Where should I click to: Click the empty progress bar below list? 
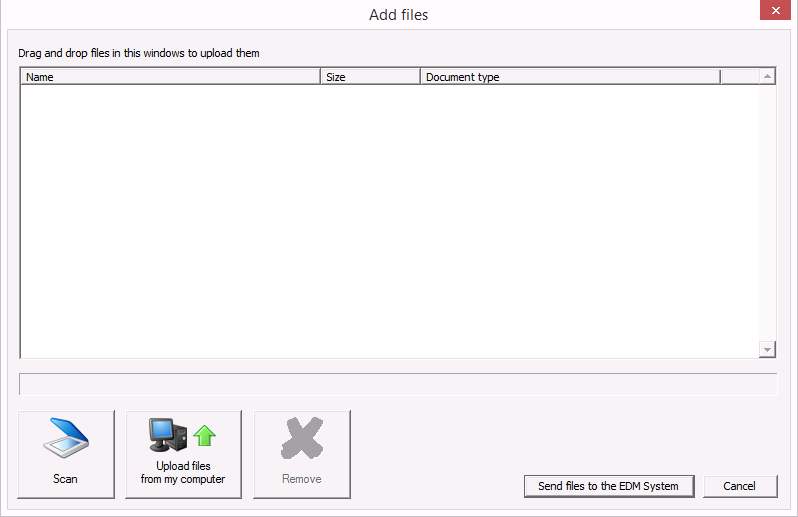(x=398, y=384)
